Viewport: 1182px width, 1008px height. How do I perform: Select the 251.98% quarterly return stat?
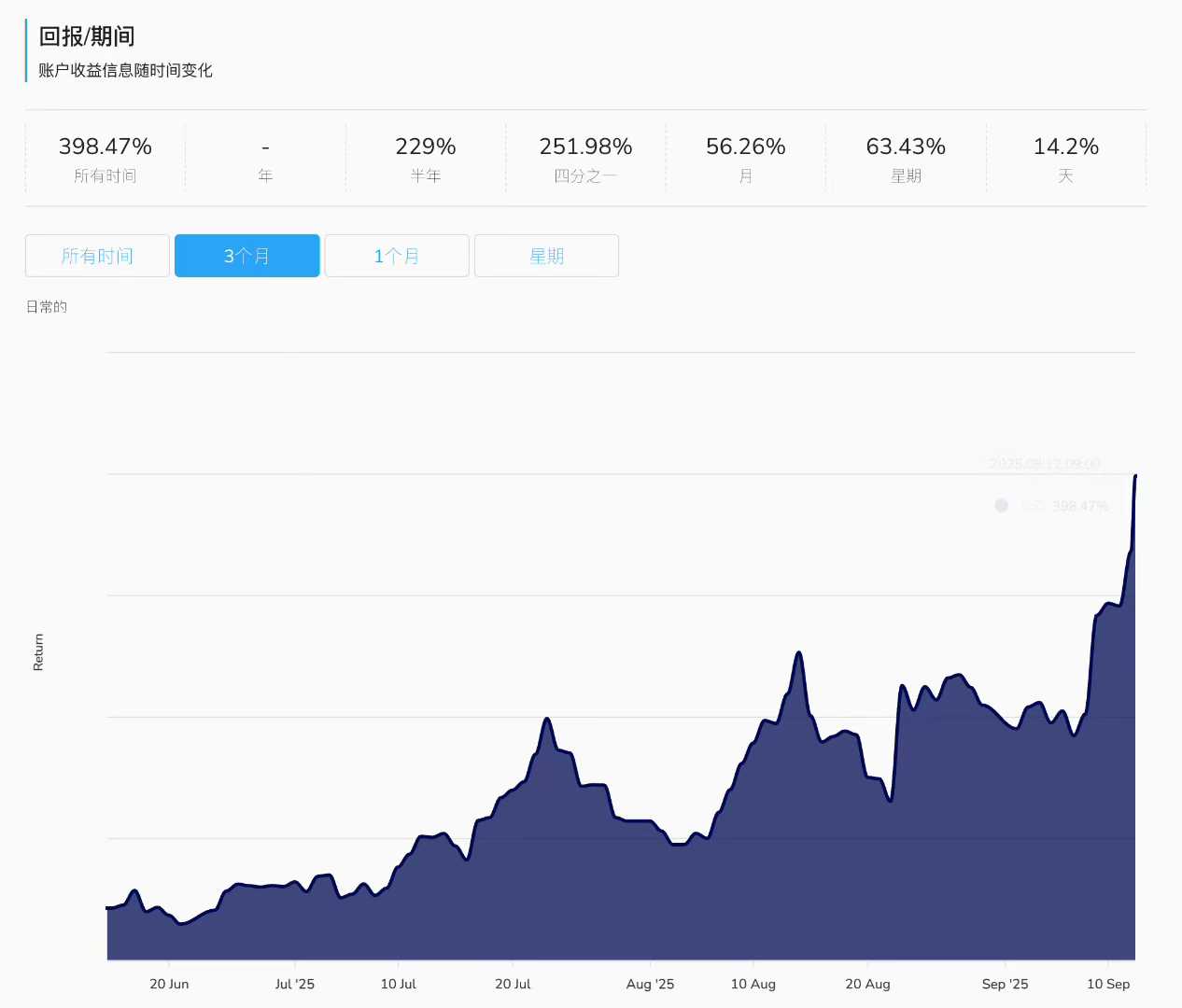[x=585, y=147]
